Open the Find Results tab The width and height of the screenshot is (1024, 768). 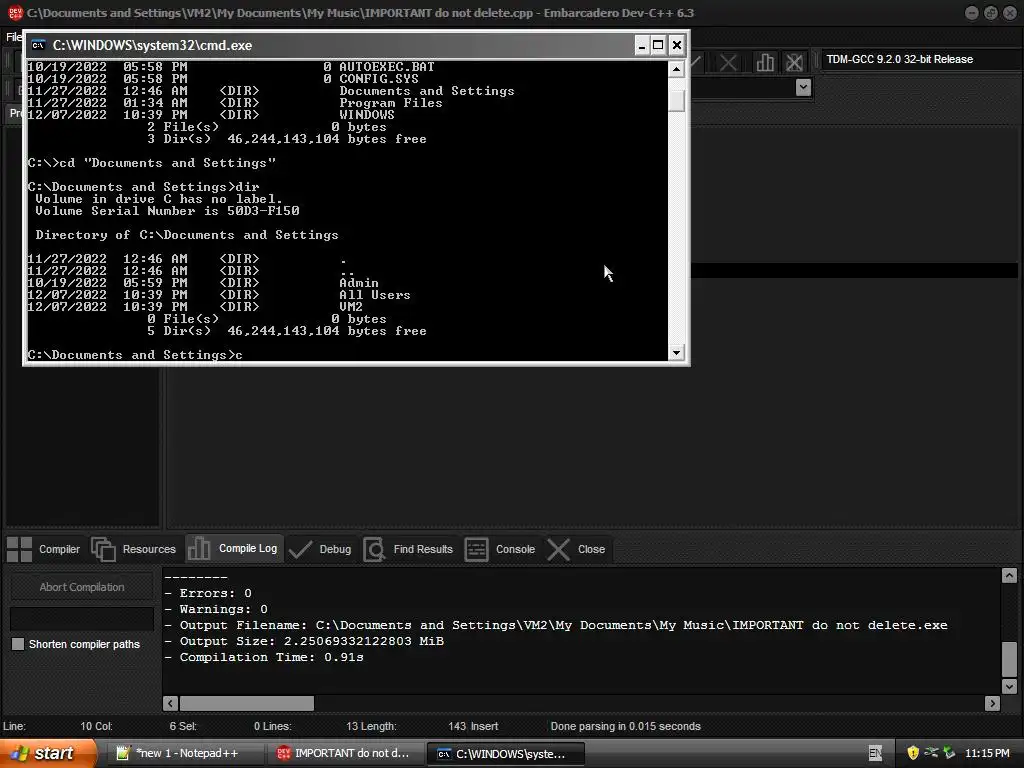408,549
